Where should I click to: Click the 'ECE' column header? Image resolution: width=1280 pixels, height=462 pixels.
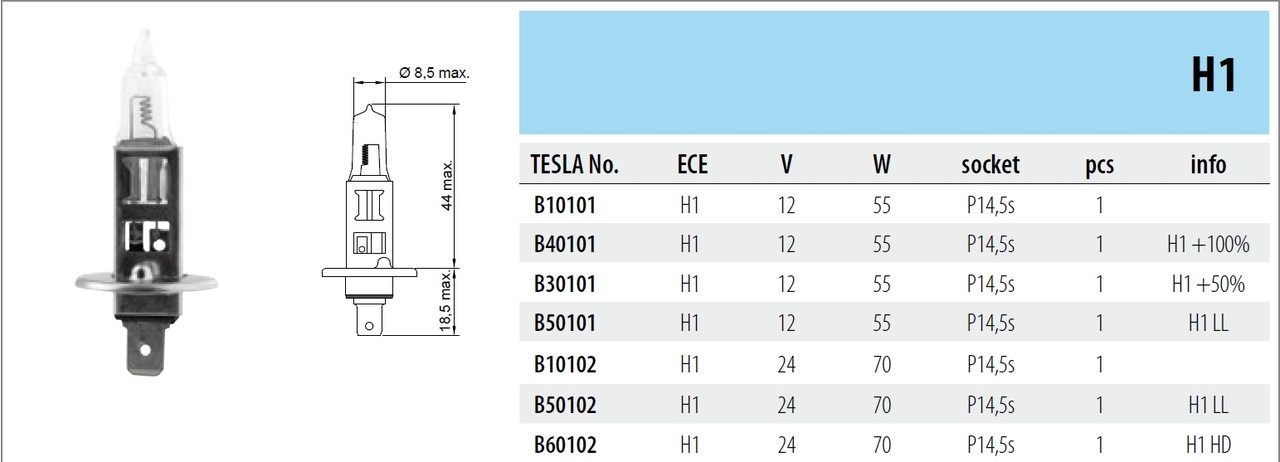tap(691, 165)
